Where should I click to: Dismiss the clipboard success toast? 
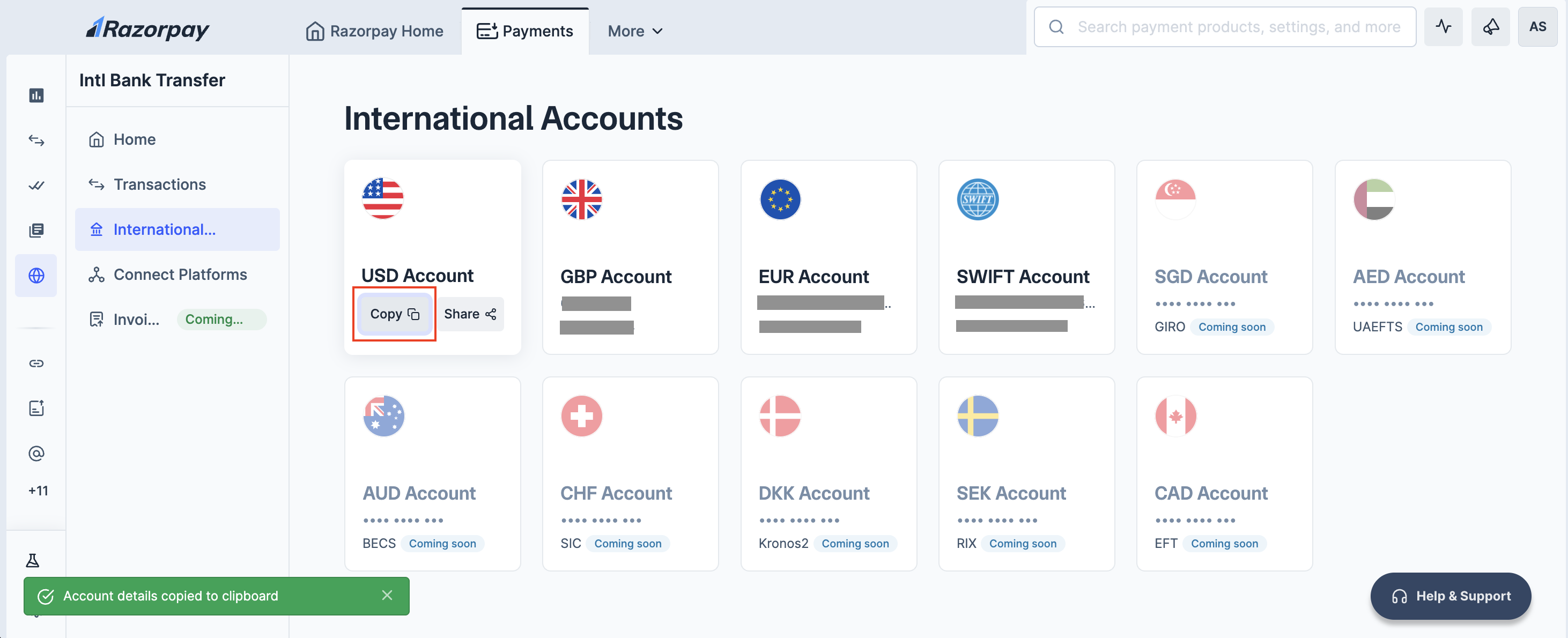pos(388,596)
